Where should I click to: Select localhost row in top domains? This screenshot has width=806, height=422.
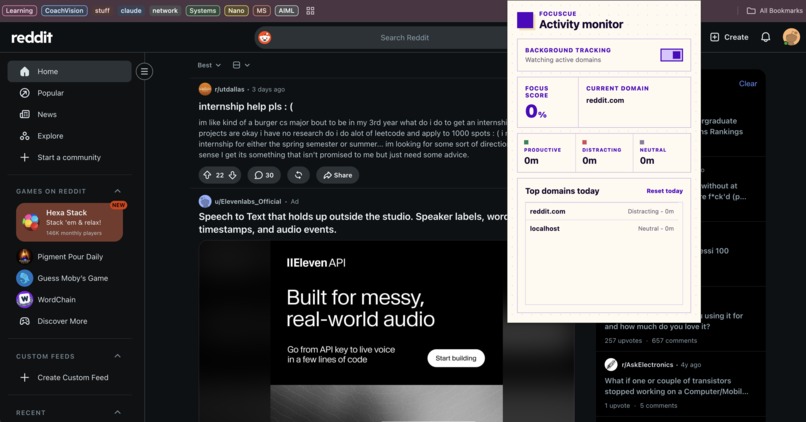click(603, 228)
